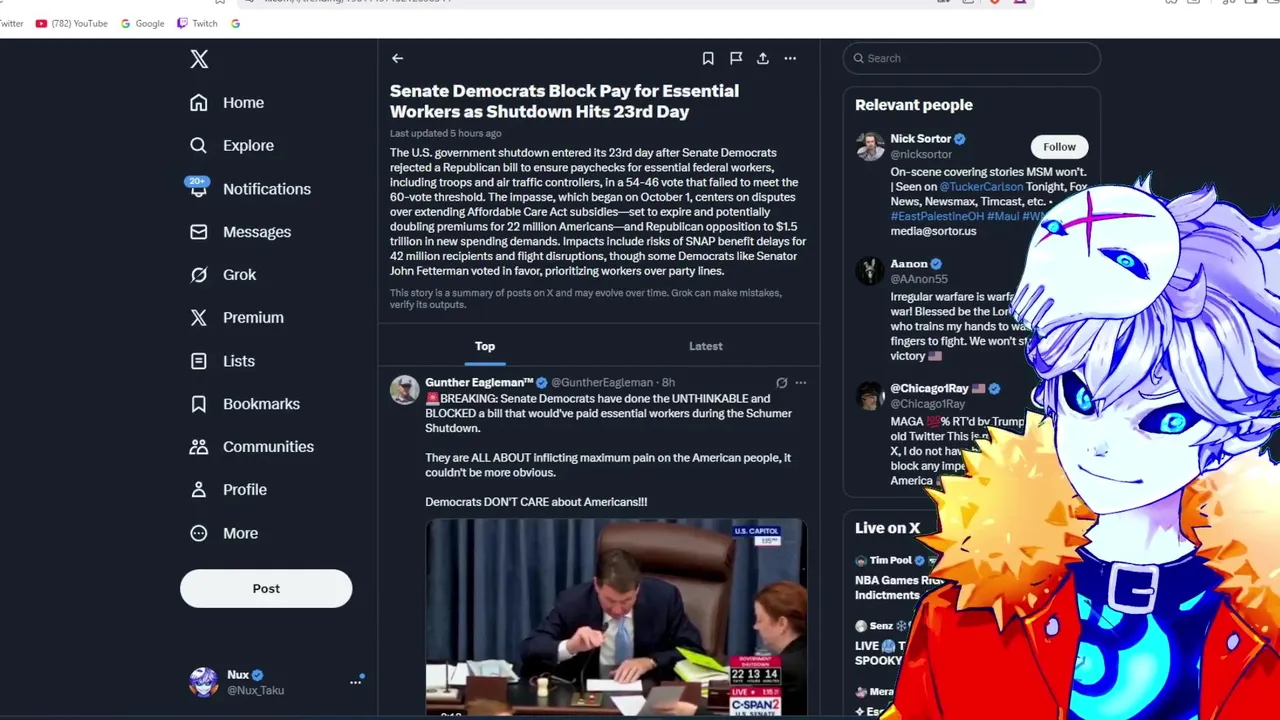Screen dimensions: 1280x720
Task: Open Bookmarks page
Action: (x=244, y=403)
